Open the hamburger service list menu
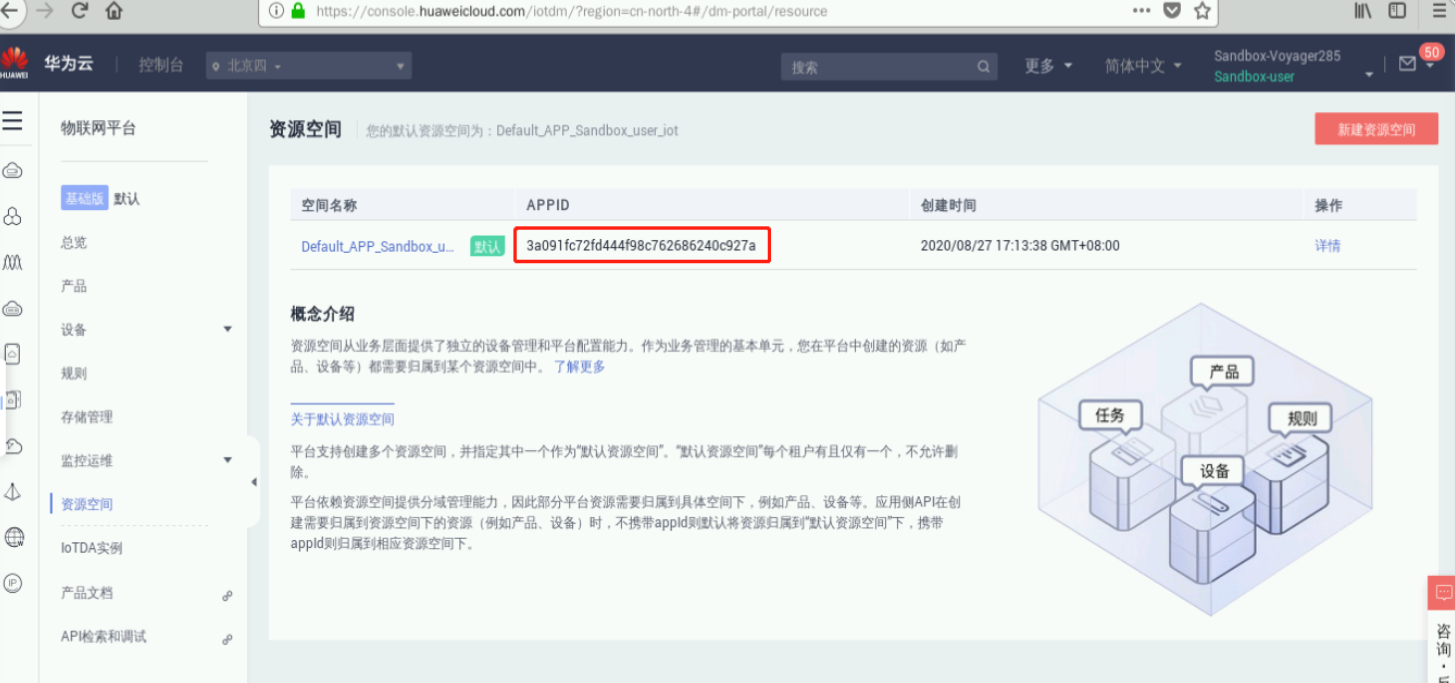 coord(12,122)
